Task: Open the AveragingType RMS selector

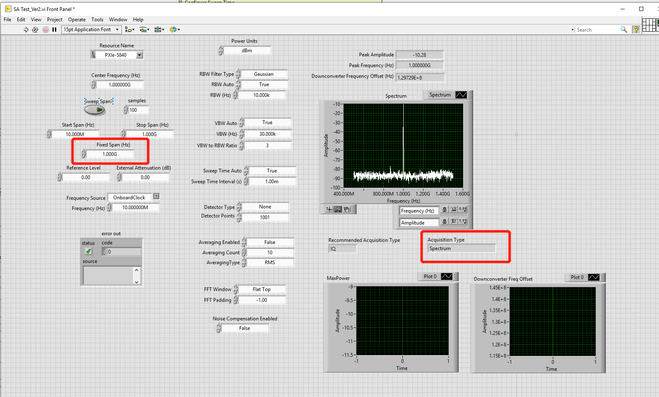Action: [270, 262]
